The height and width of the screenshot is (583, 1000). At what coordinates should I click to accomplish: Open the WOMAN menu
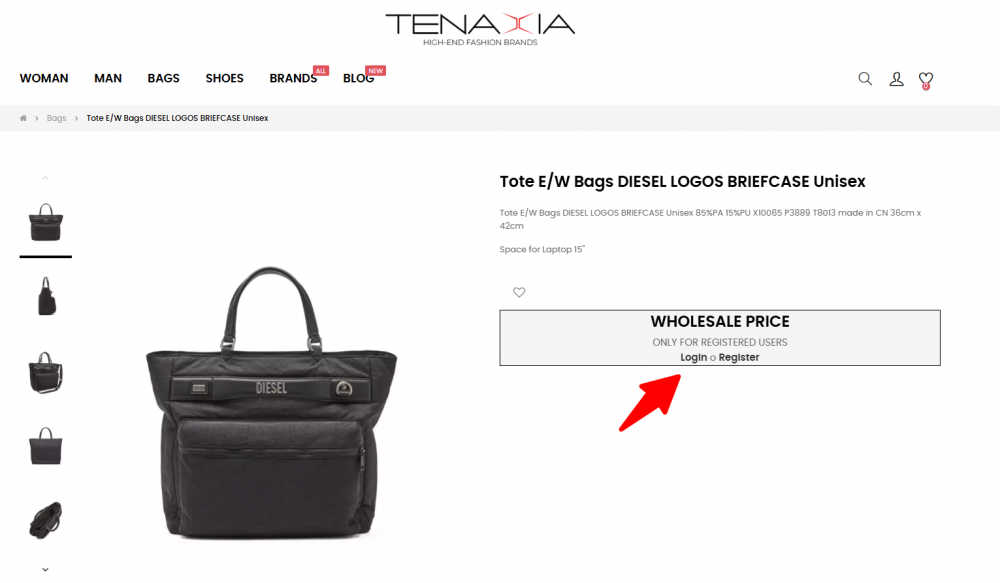(44, 78)
